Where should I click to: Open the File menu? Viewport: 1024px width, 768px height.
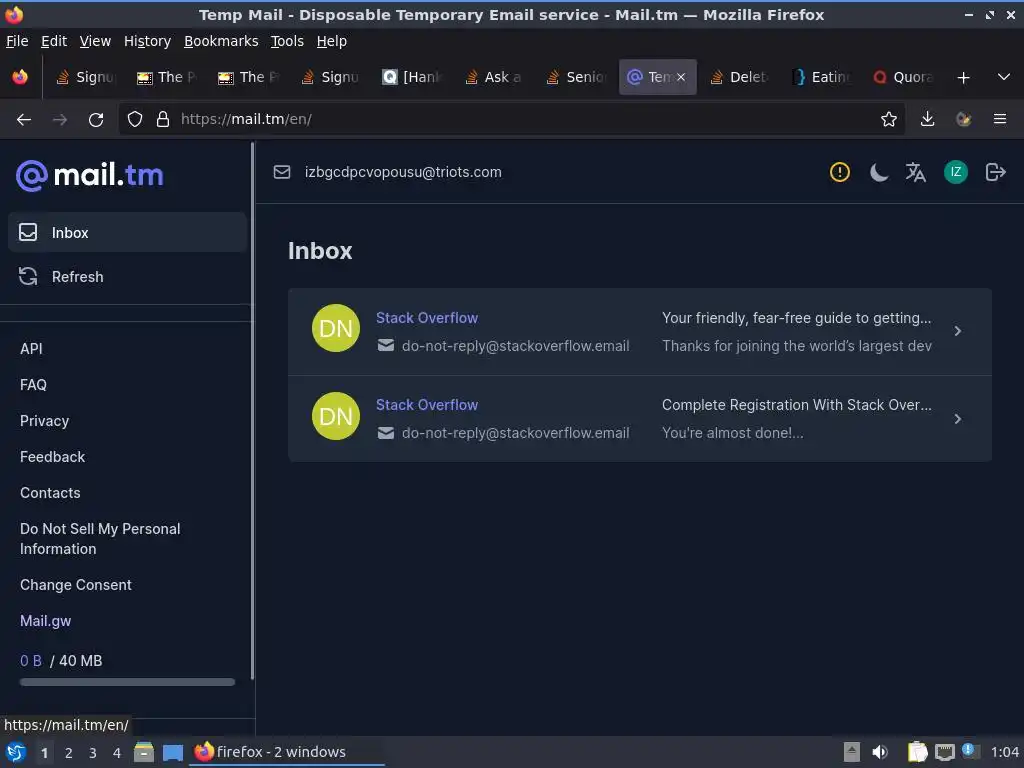point(17,41)
